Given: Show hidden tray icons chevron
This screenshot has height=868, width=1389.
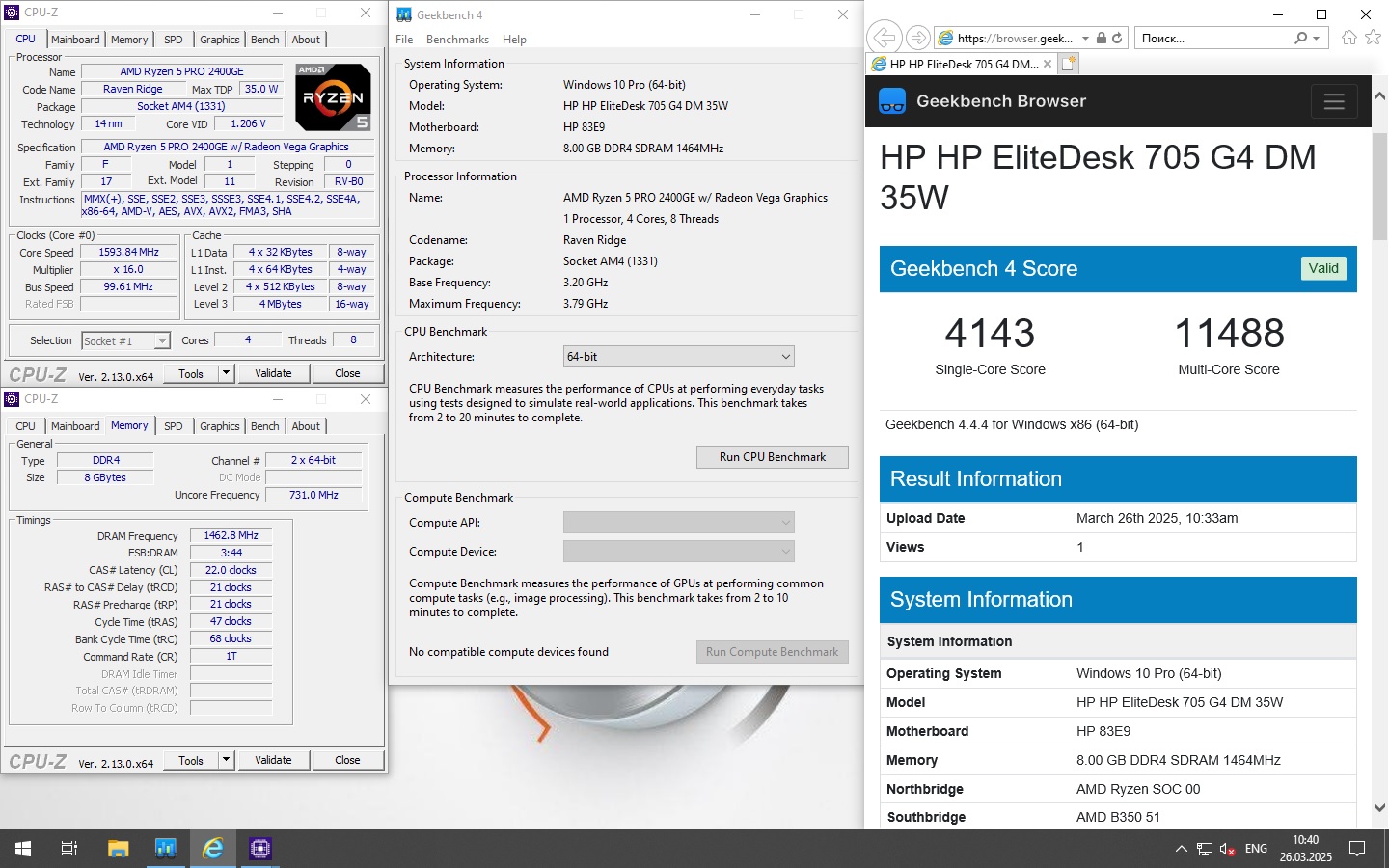Looking at the screenshot, I should coord(1181,849).
